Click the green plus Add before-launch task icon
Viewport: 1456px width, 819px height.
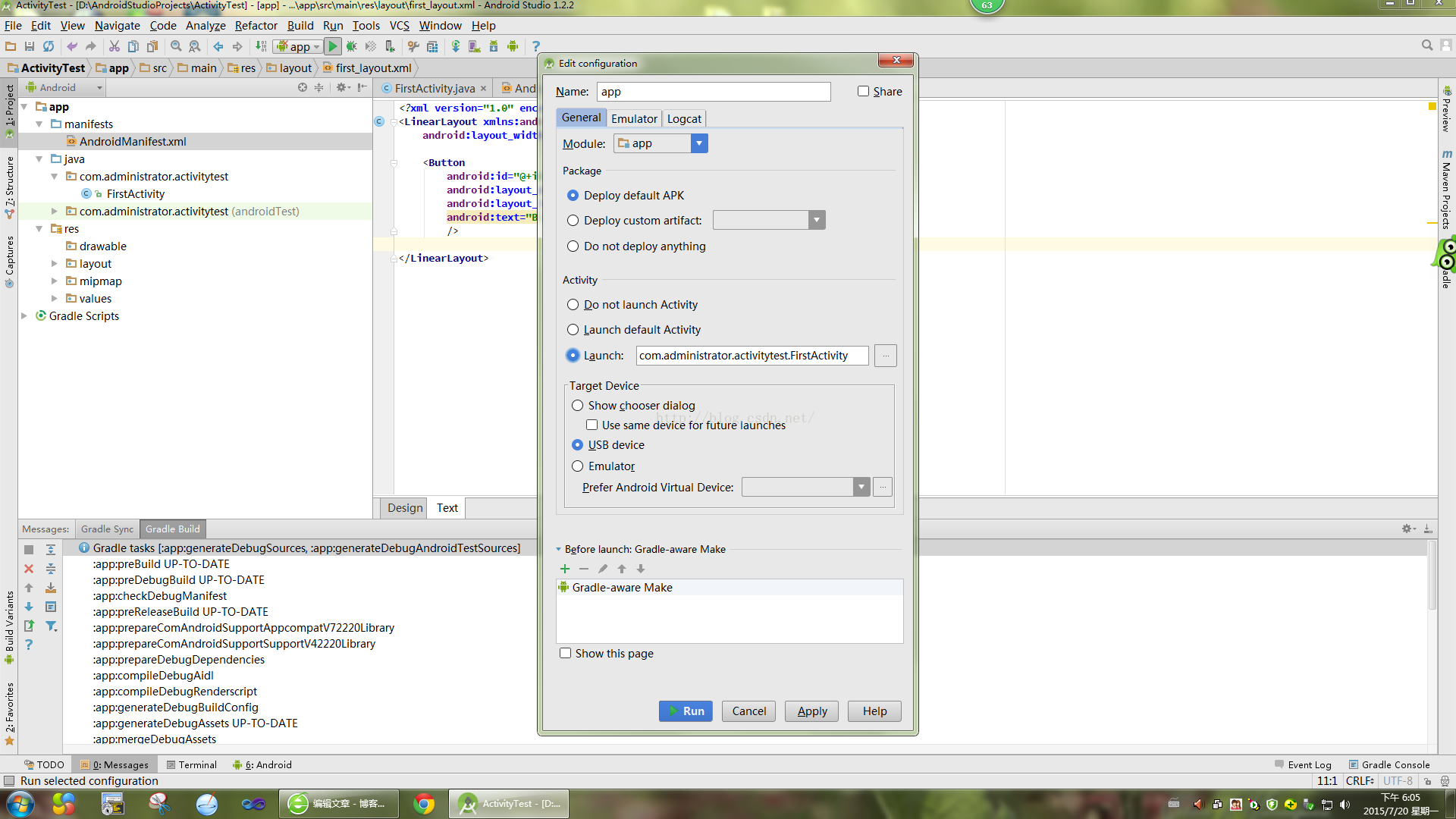click(565, 569)
